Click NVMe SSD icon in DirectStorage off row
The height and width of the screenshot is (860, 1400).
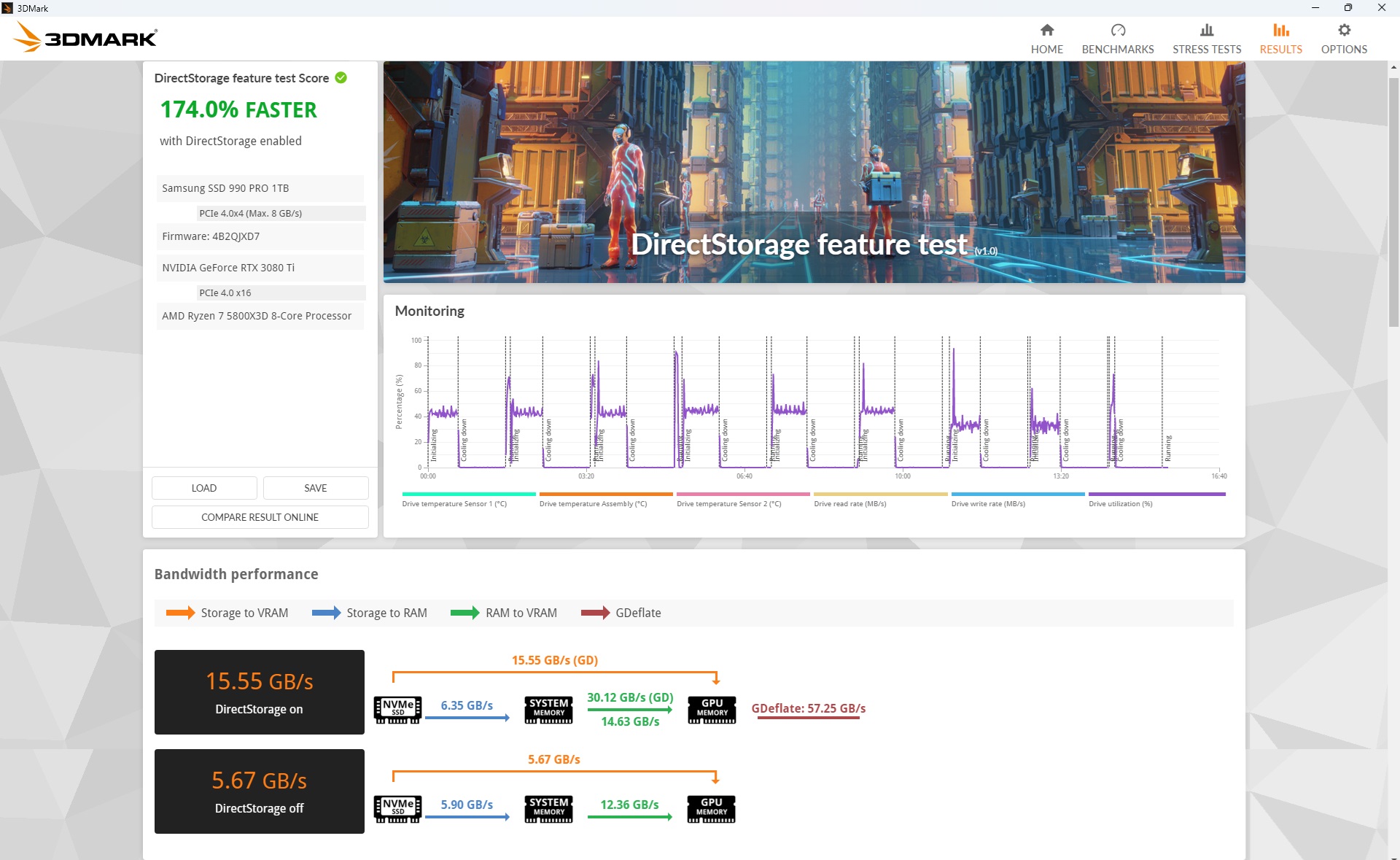coord(397,809)
